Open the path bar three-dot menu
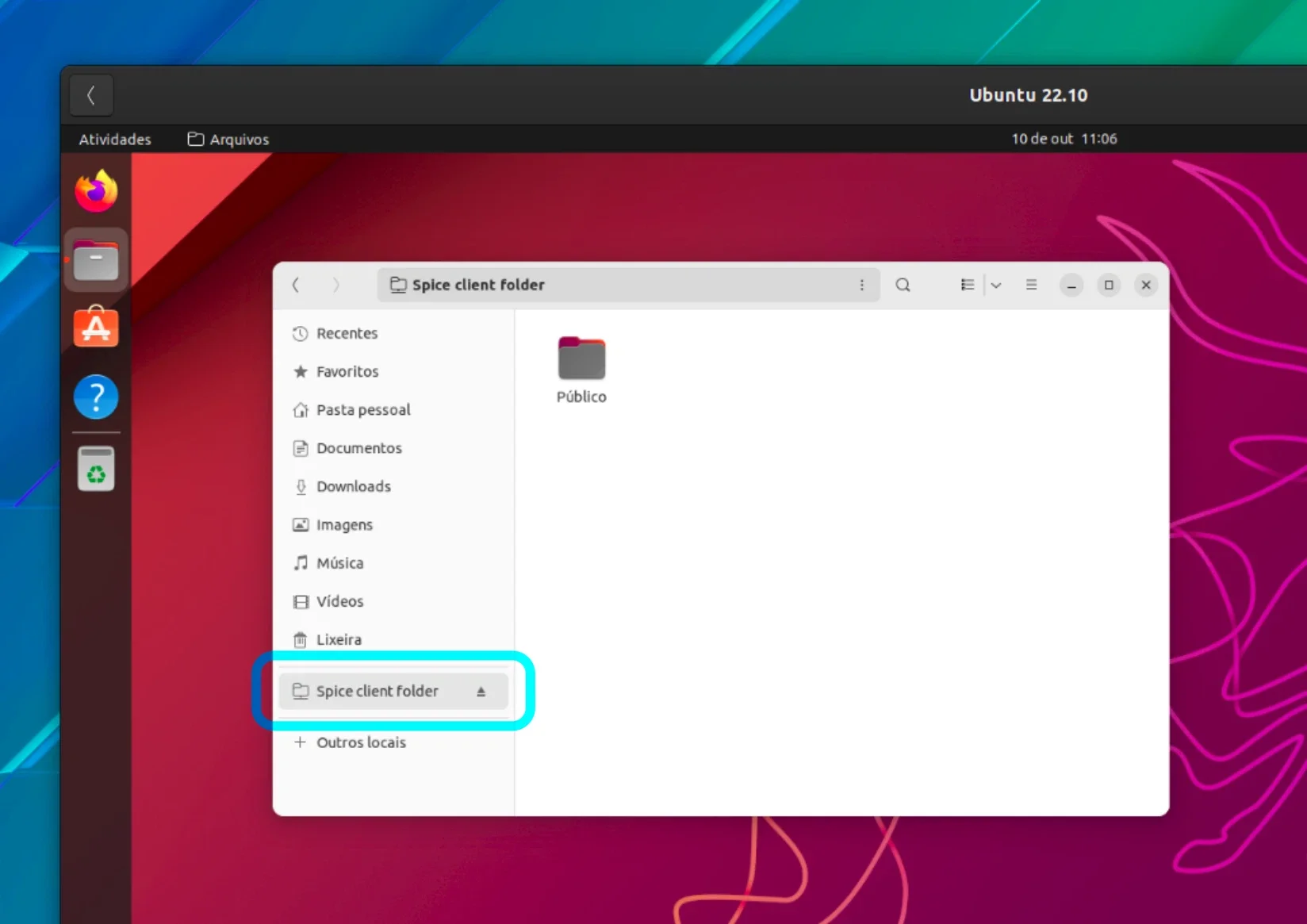The image size is (1307, 924). [862, 285]
